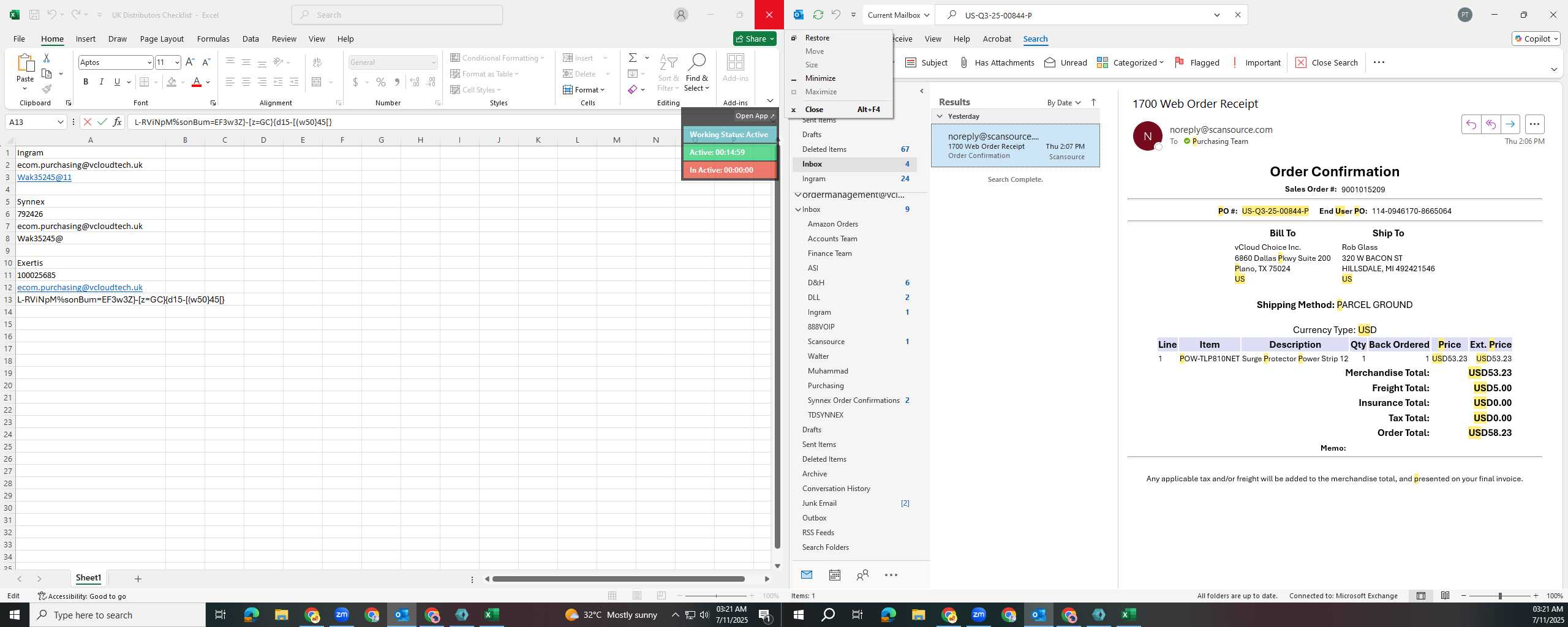This screenshot has width=1568, height=627.
Task: Click the Reply arrow icon
Action: (x=1471, y=124)
